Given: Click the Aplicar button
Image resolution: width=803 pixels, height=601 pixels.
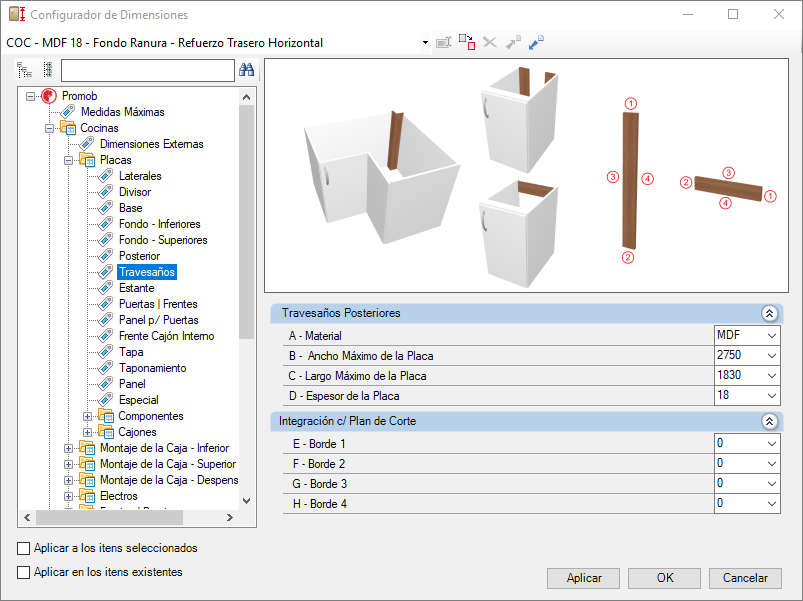Looking at the screenshot, I should (583, 578).
